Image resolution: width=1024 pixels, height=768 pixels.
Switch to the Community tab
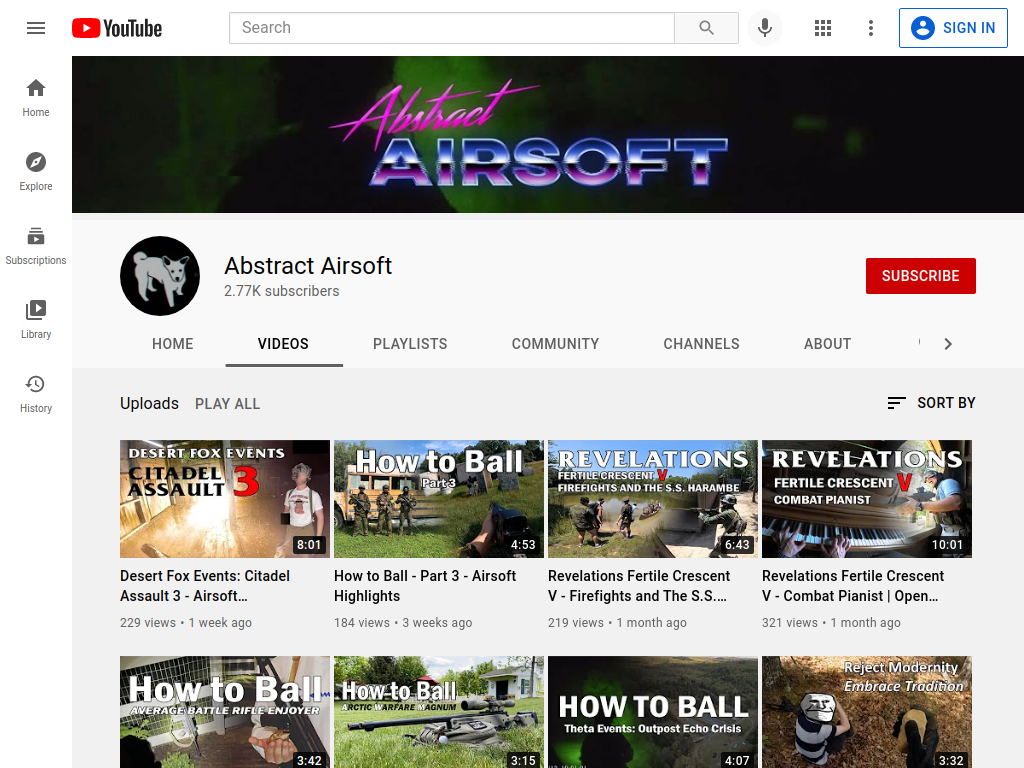click(x=555, y=344)
